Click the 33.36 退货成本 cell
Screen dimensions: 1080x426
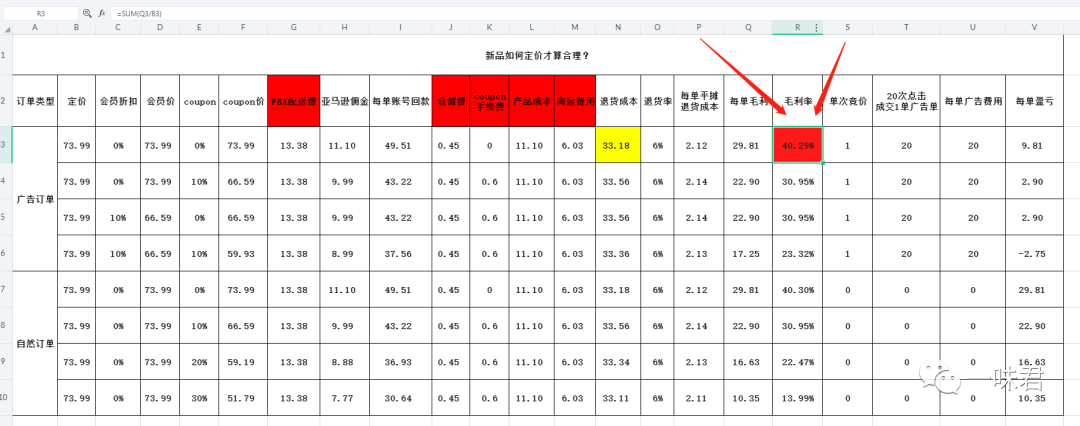coord(618,253)
